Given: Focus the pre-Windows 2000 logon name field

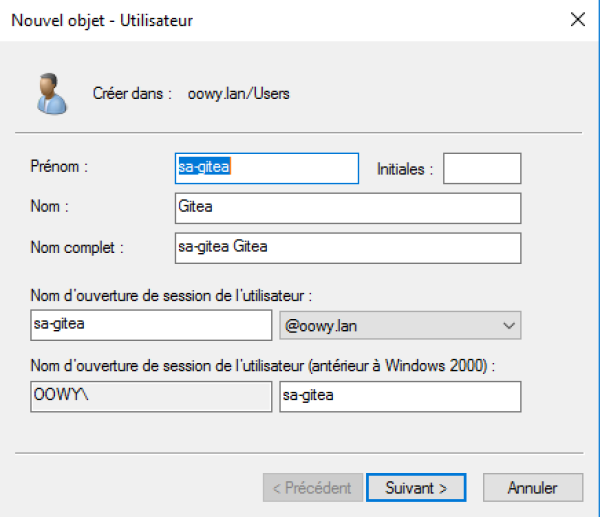Looking at the screenshot, I should click(x=400, y=396).
